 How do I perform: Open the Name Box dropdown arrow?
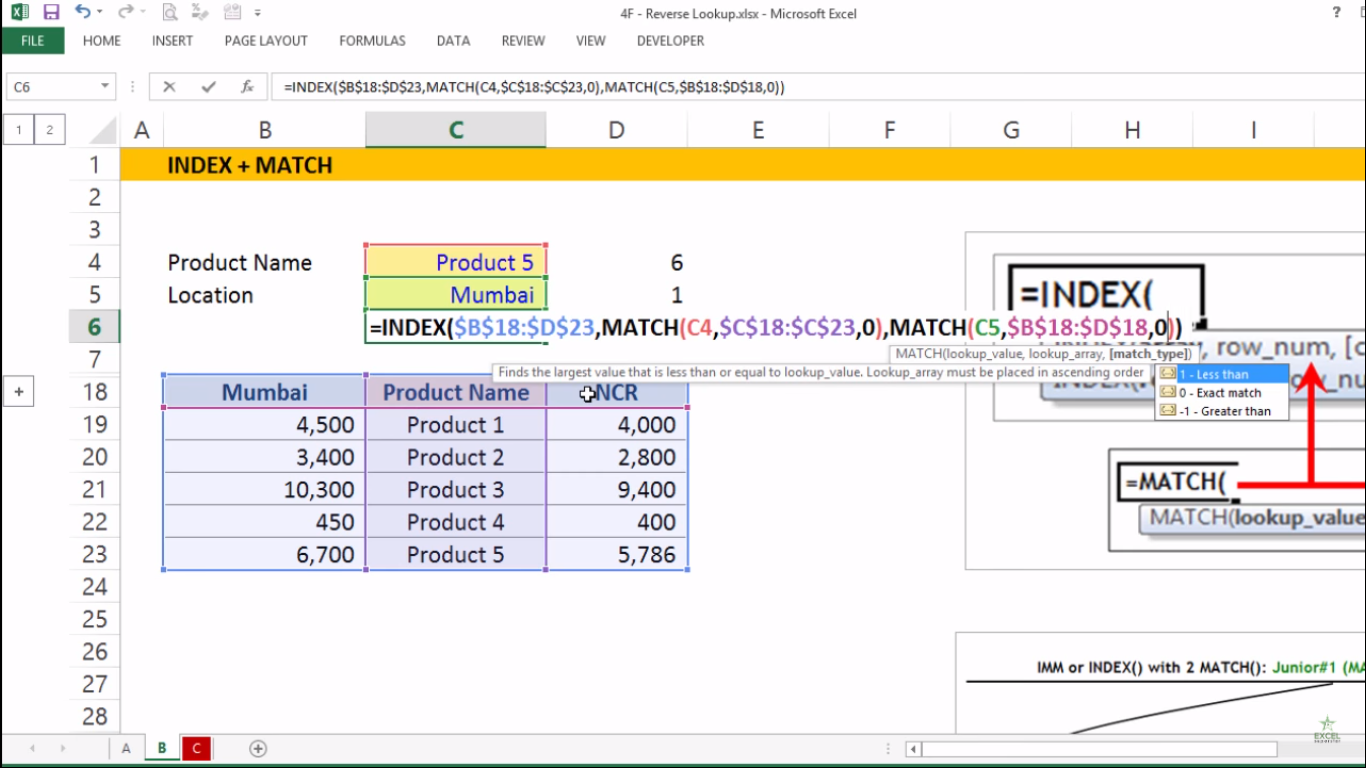105,87
